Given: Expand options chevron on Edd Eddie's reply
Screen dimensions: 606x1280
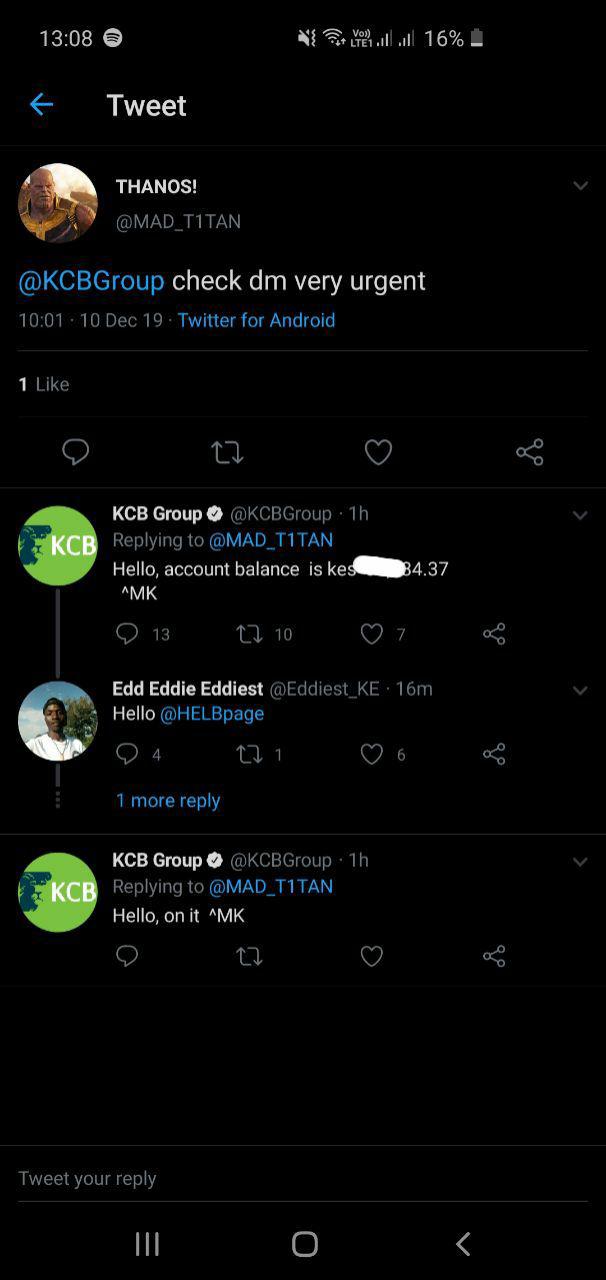Looking at the screenshot, I should [580, 690].
